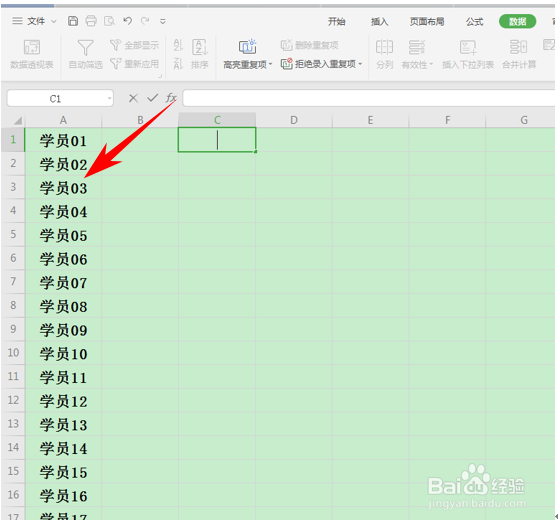This screenshot has height=523, width=558.
Task: Expand quick access toolbar customize arrow
Action: (163, 22)
